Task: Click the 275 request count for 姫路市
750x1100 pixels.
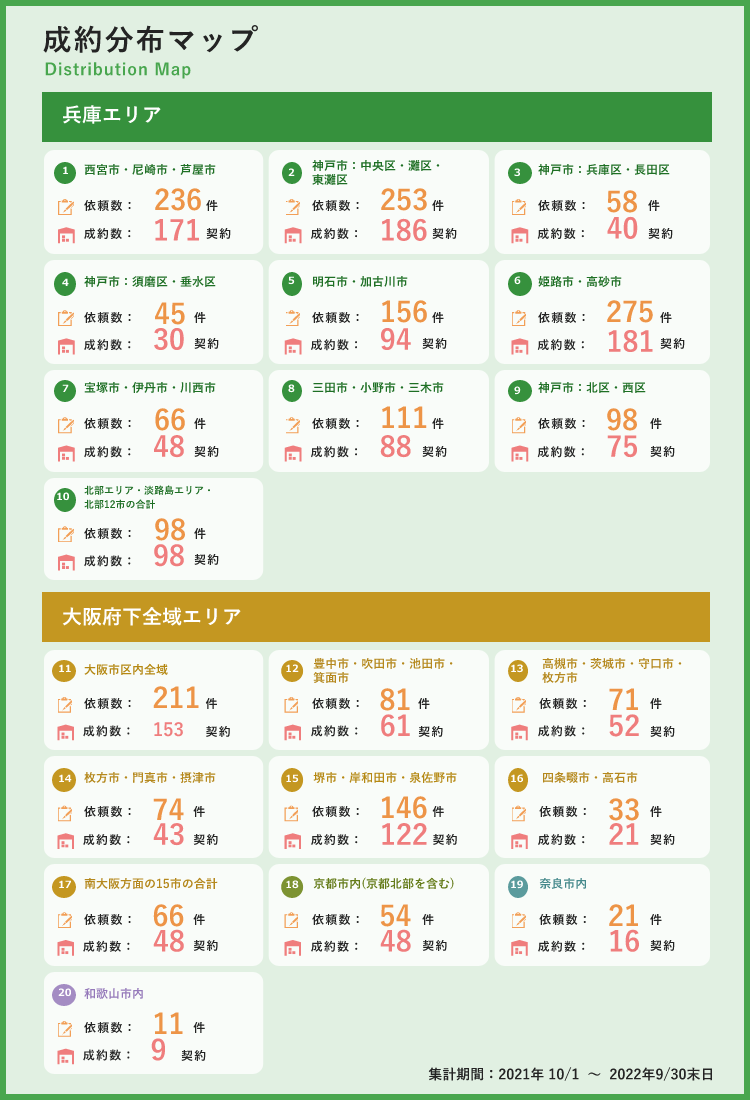Action: pyautogui.click(x=629, y=312)
